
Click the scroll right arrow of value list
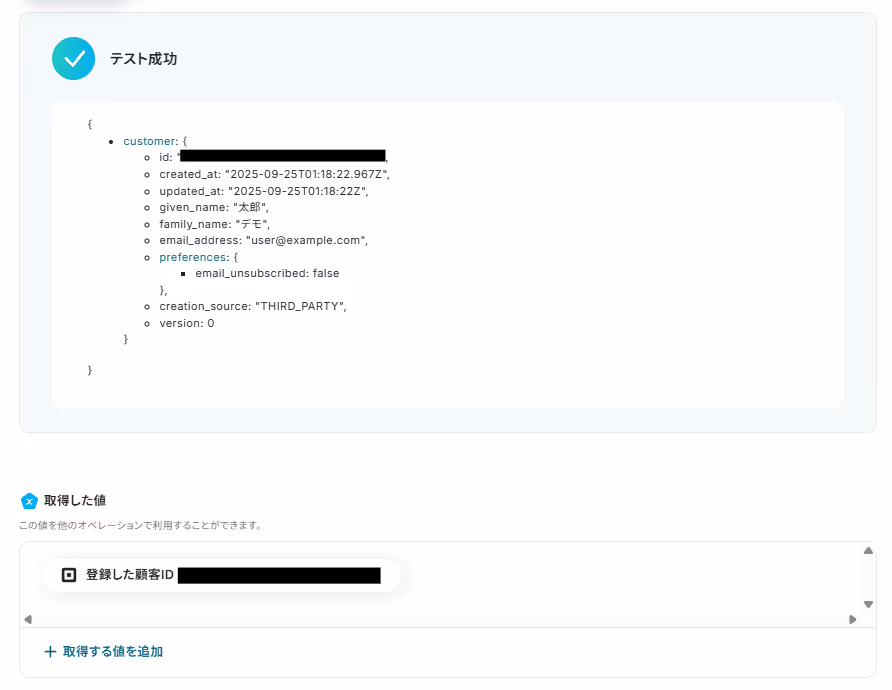click(x=852, y=619)
